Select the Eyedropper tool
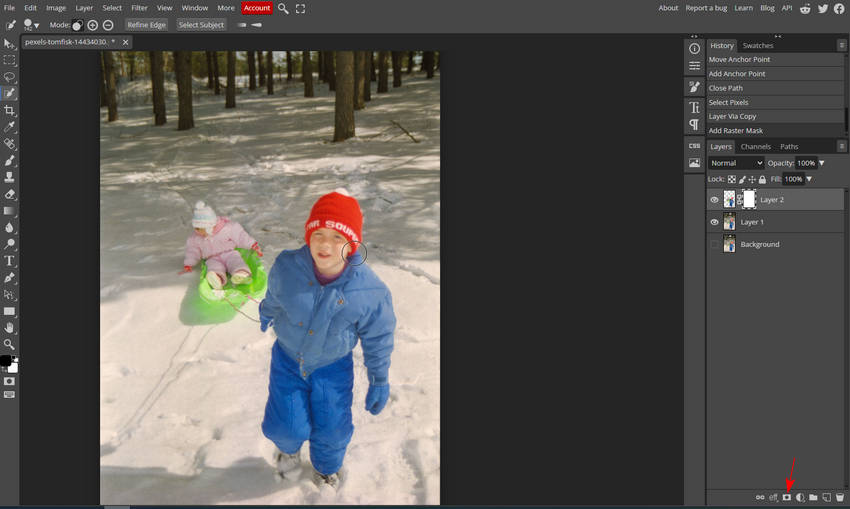This screenshot has height=509, width=850. [x=9, y=127]
